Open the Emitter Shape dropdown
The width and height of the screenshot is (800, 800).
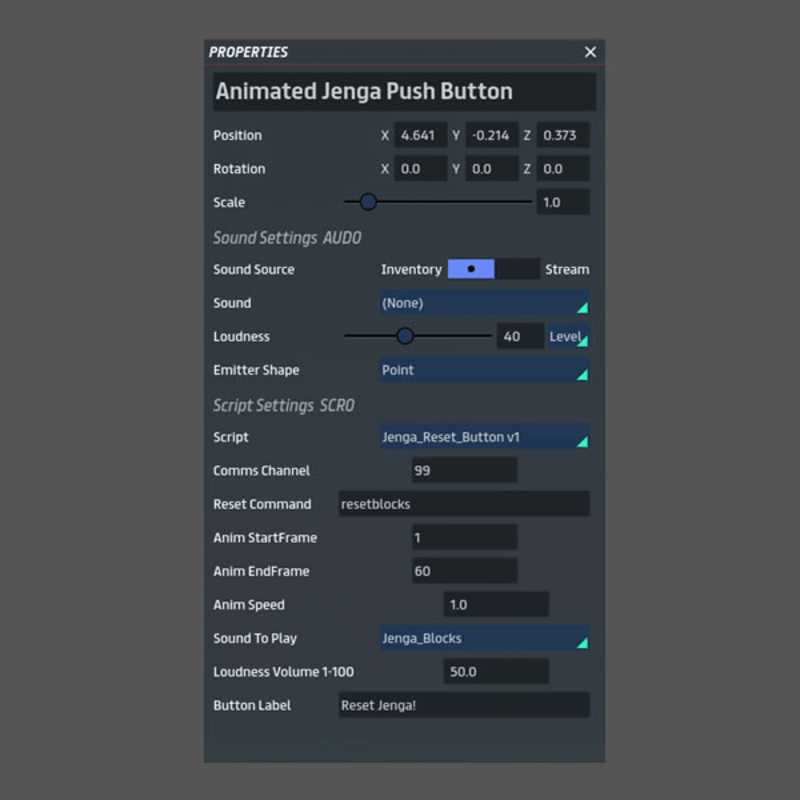point(483,370)
